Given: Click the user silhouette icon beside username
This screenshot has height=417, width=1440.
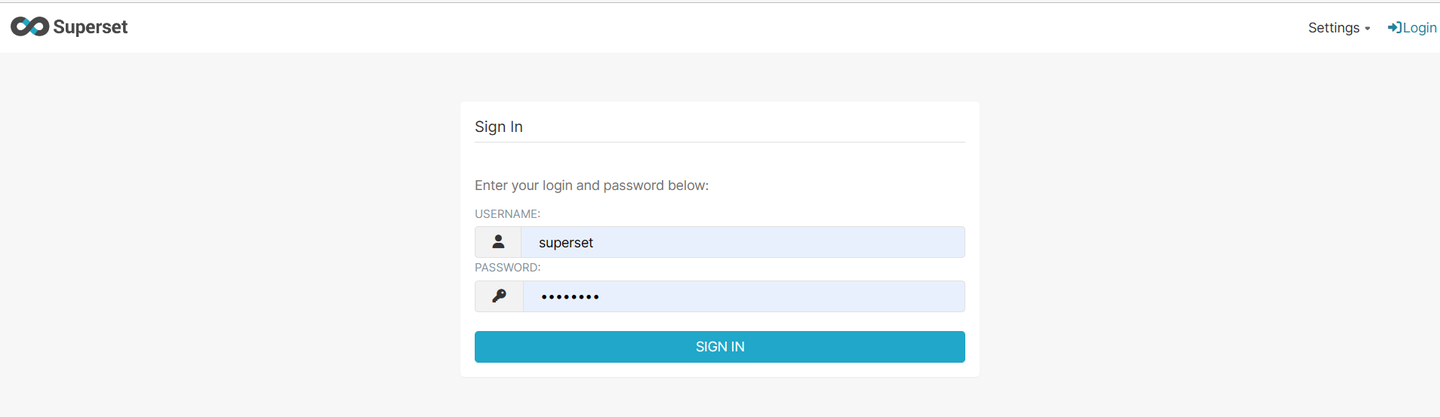Looking at the screenshot, I should [498, 242].
